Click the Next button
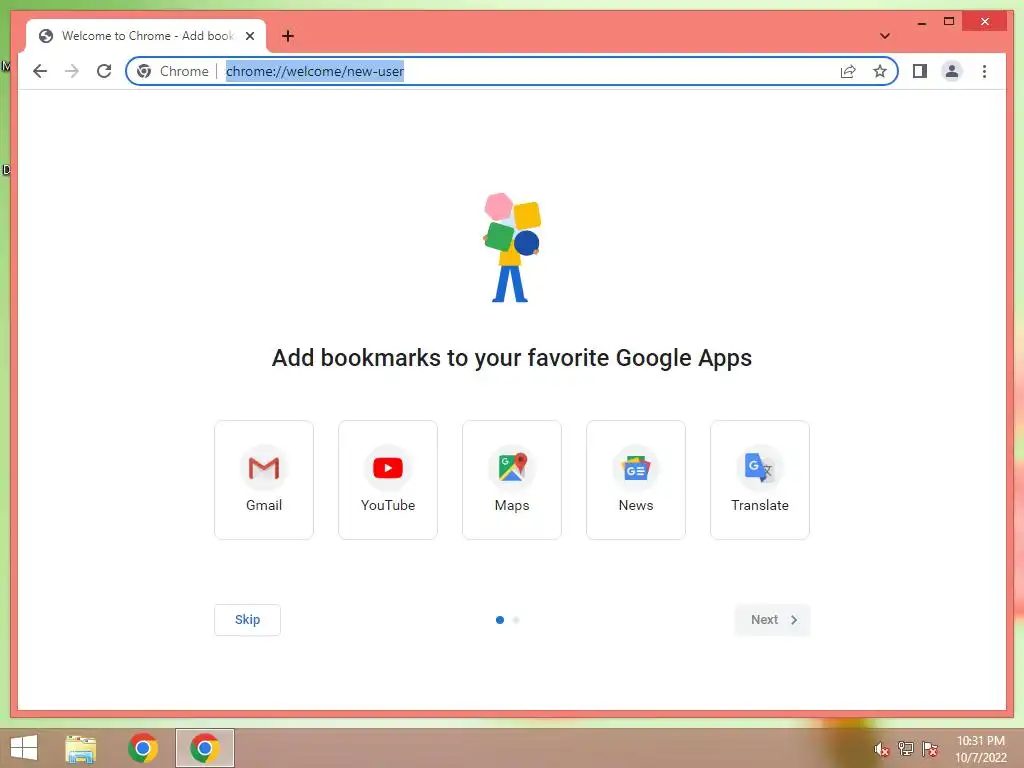 773,620
